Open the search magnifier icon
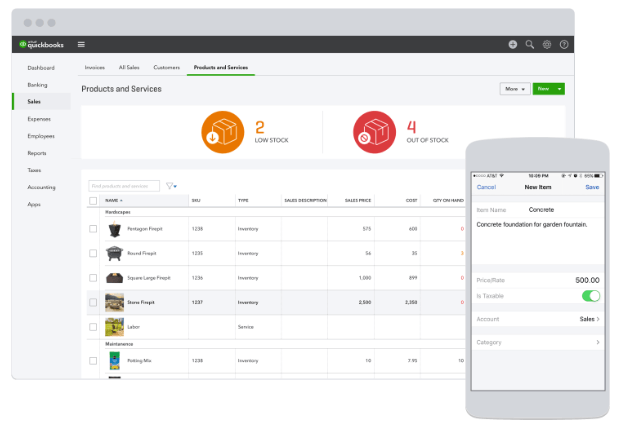The height and width of the screenshot is (430, 617). click(x=530, y=44)
